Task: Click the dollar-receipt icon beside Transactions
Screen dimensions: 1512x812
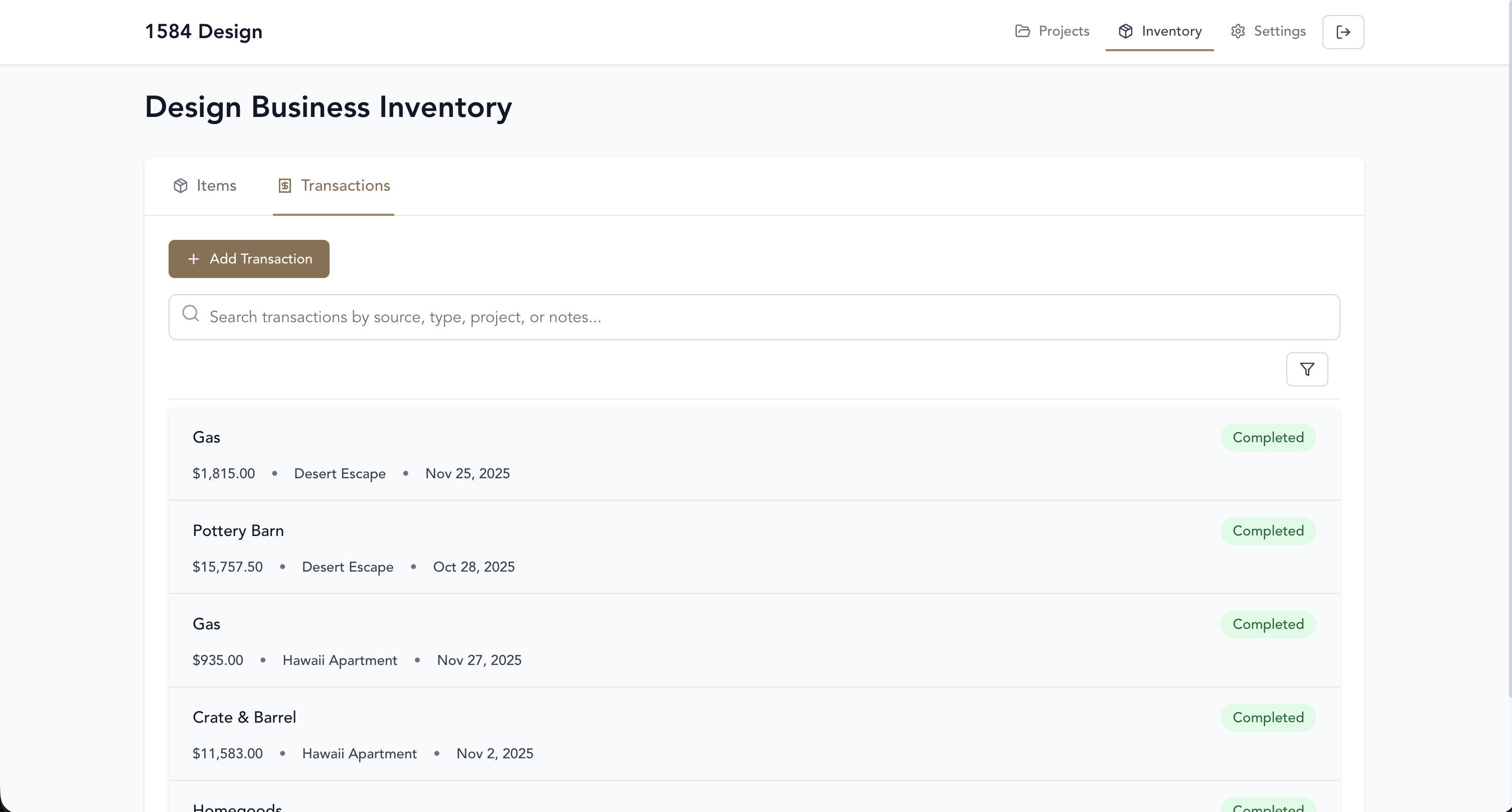Action: coord(285,185)
